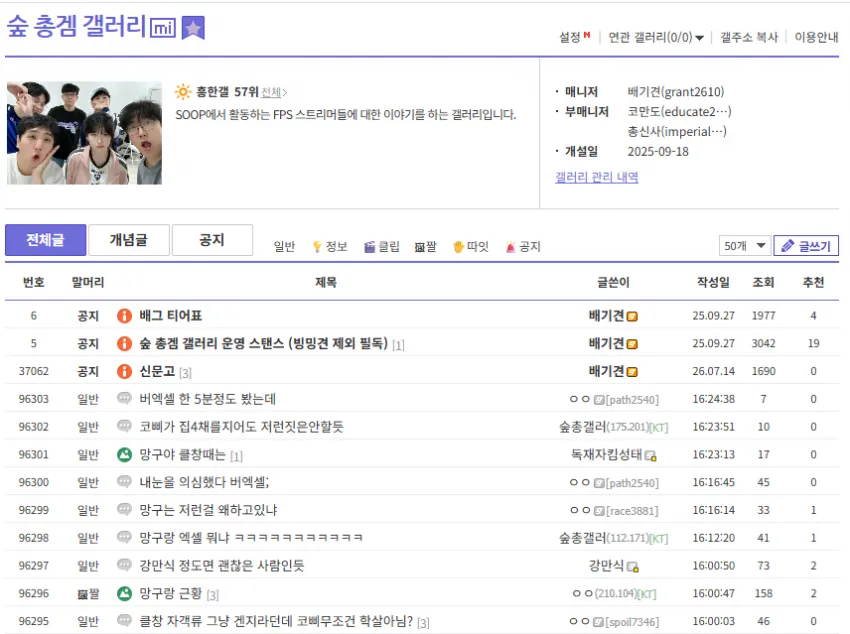This screenshot has width=850, height=634.
Task: Click the speech bubble icon on post 96299
Action: click(x=124, y=509)
